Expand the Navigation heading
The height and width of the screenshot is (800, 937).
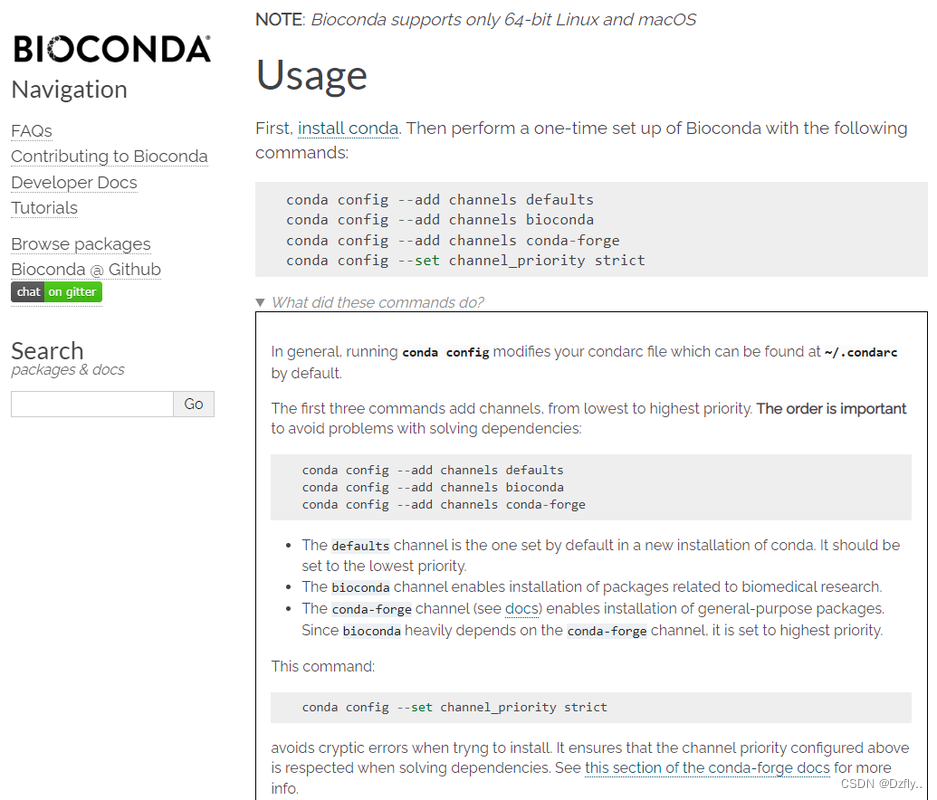coord(68,89)
